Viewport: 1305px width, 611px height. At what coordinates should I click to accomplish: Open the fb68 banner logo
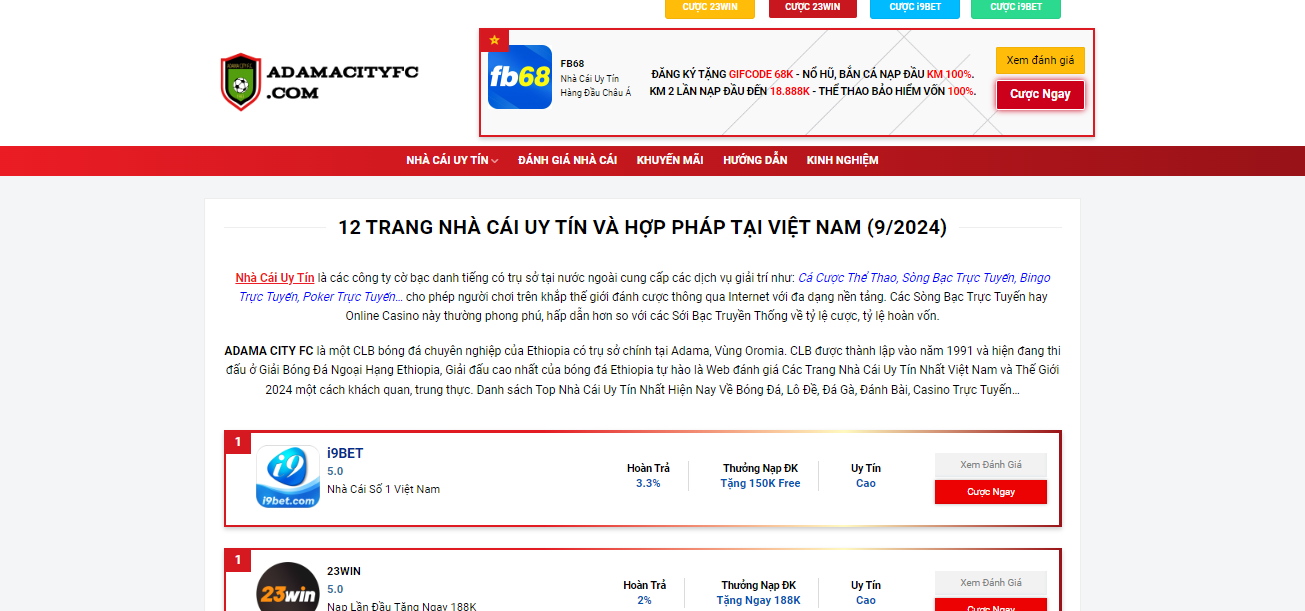pyautogui.click(x=520, y=77)
